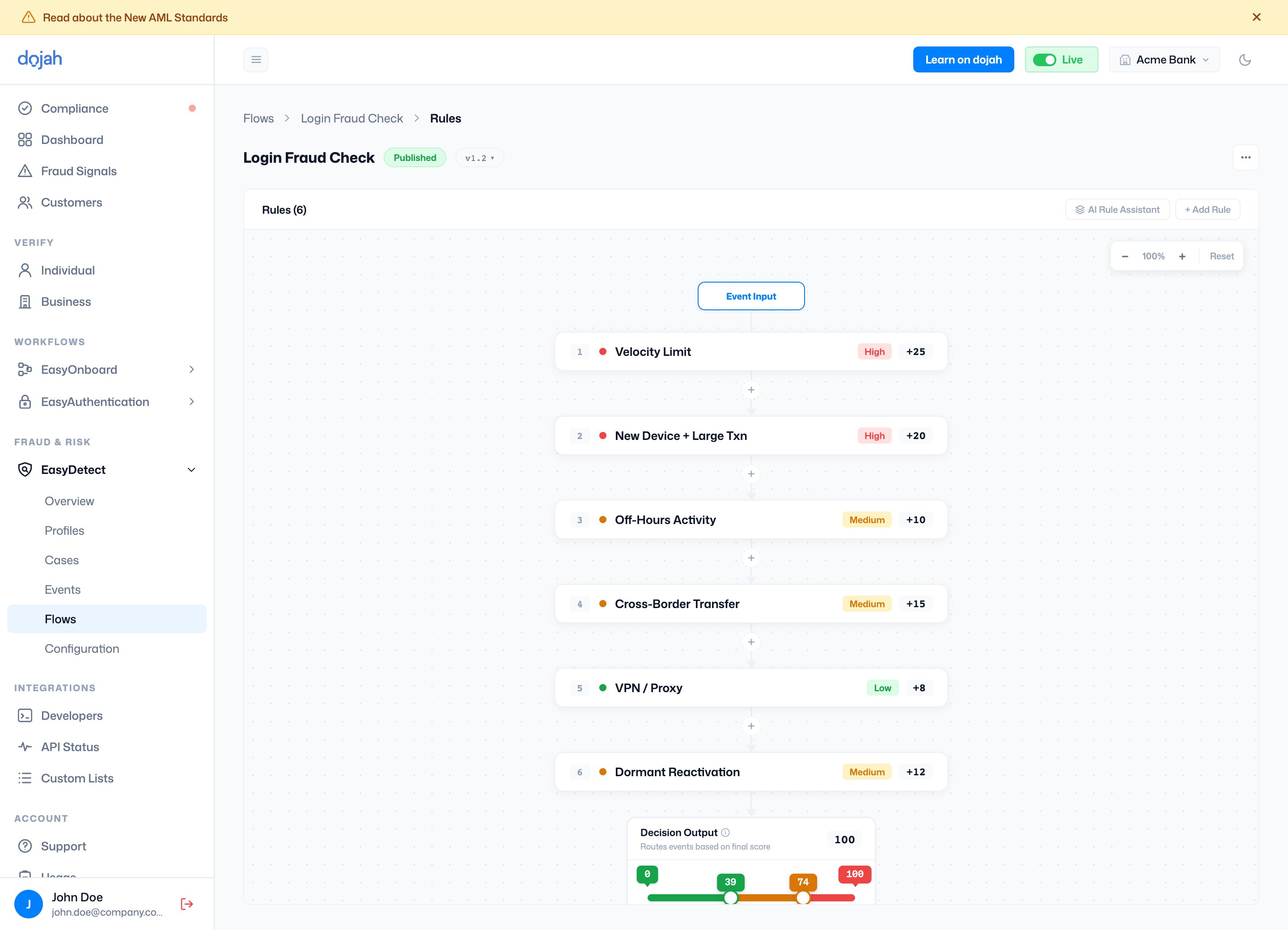Go to Flows breadcrumb
Screen dimensions: 1288x930
[258, 118]
